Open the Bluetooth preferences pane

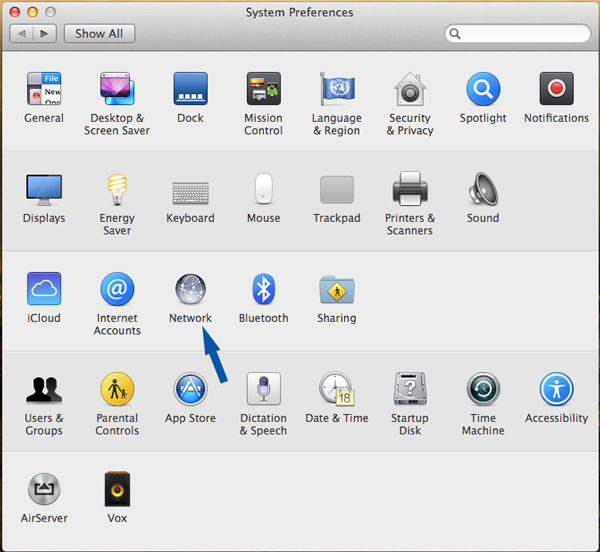[264, 288]
